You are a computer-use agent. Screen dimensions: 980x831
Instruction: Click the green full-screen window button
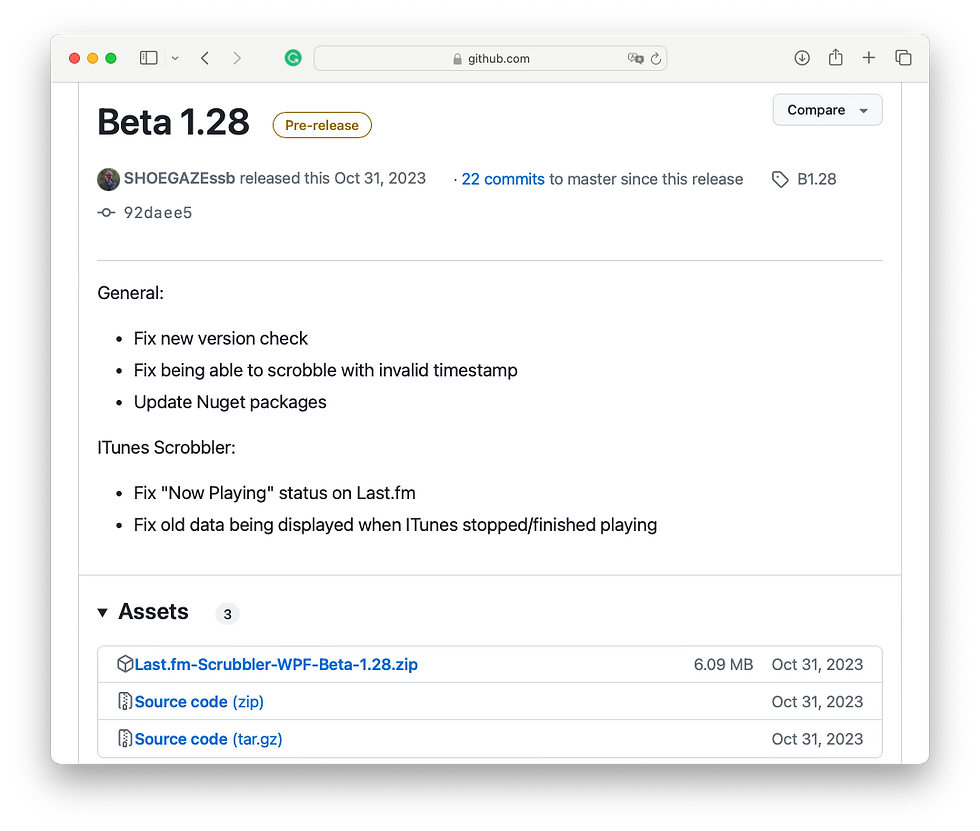point(111,58)
